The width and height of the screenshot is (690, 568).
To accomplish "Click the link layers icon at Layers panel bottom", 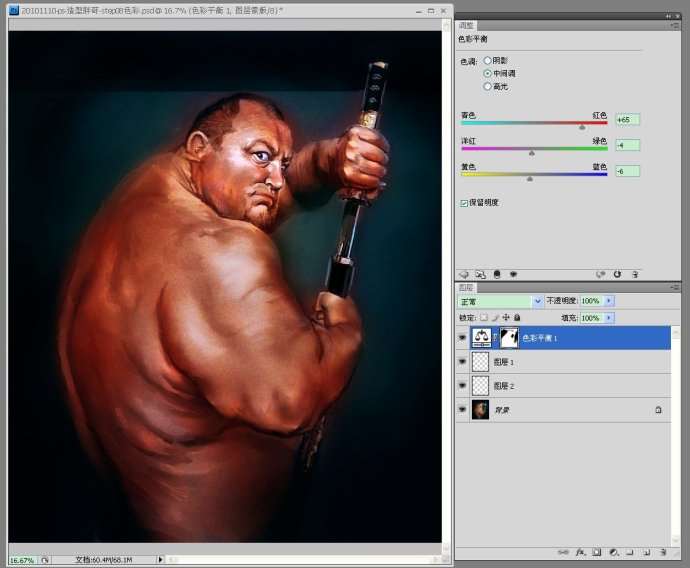I will [x=563, y=552].
